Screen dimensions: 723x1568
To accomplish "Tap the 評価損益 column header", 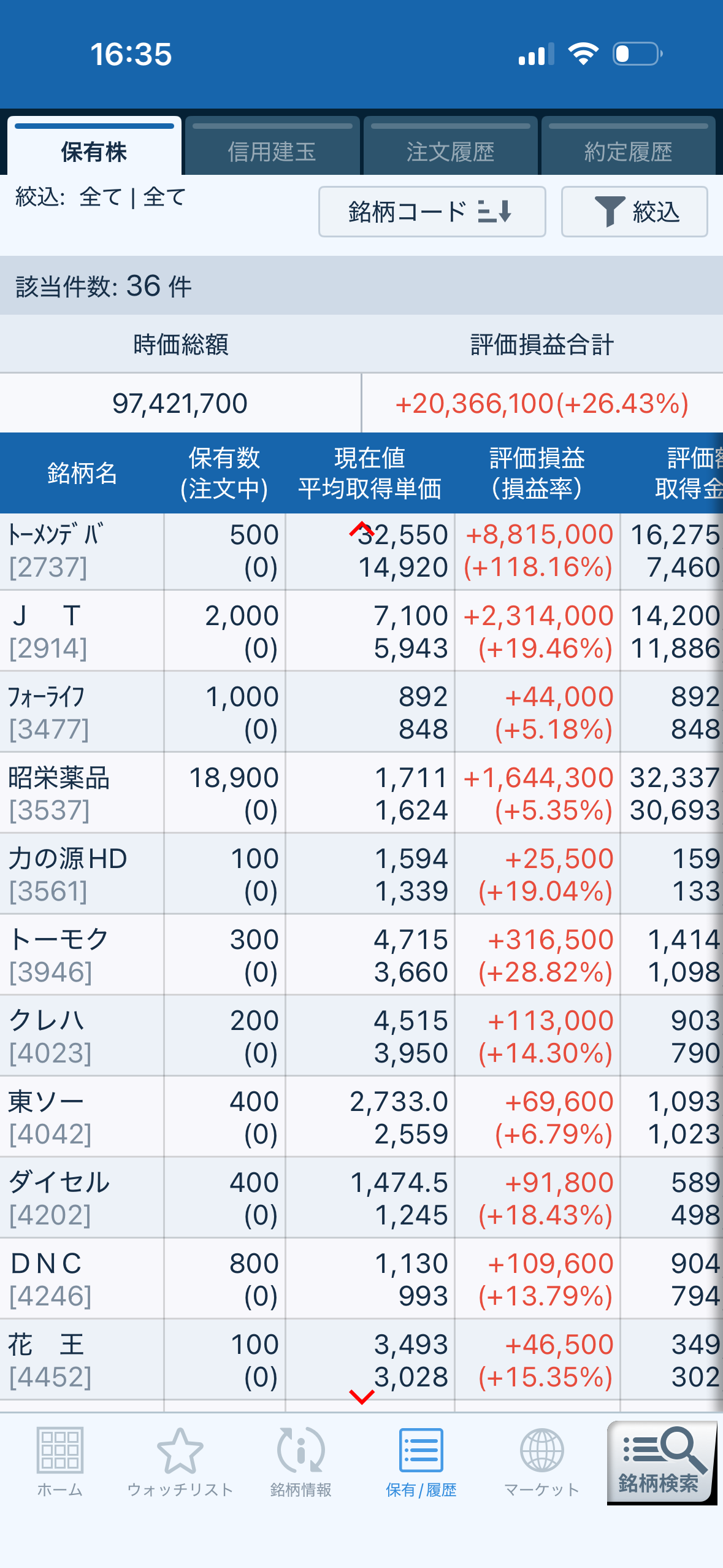I will pyautogui.click(x=537, y=473).
